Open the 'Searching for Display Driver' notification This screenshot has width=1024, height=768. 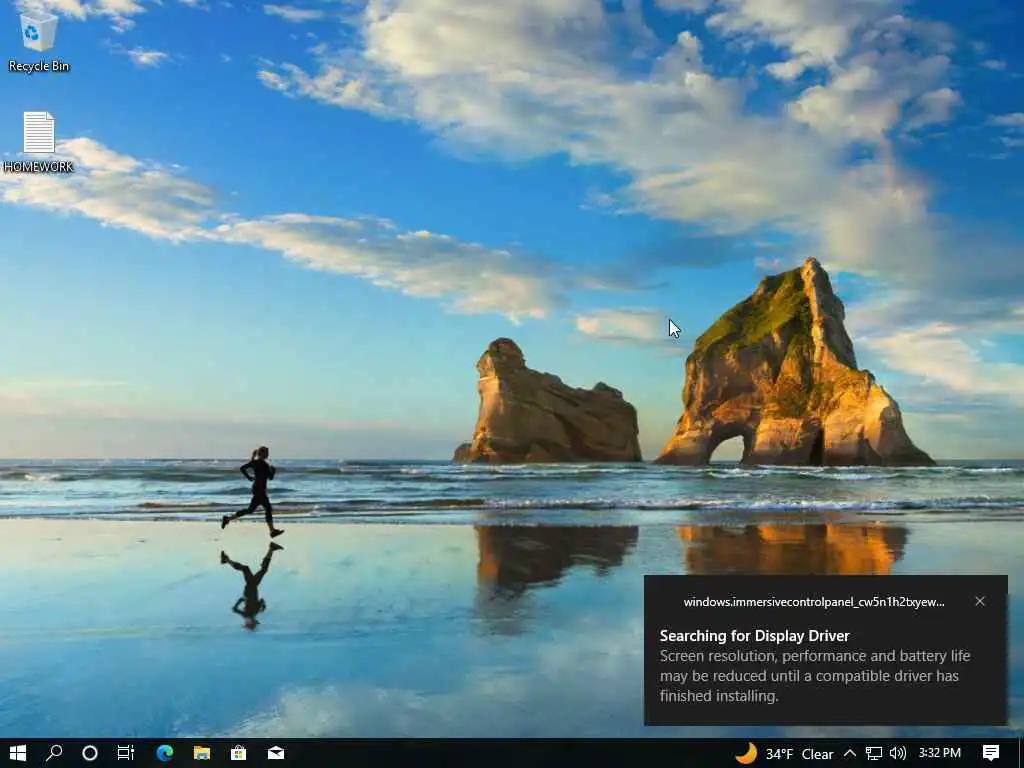pyautogui.click(x=825, y=650)
